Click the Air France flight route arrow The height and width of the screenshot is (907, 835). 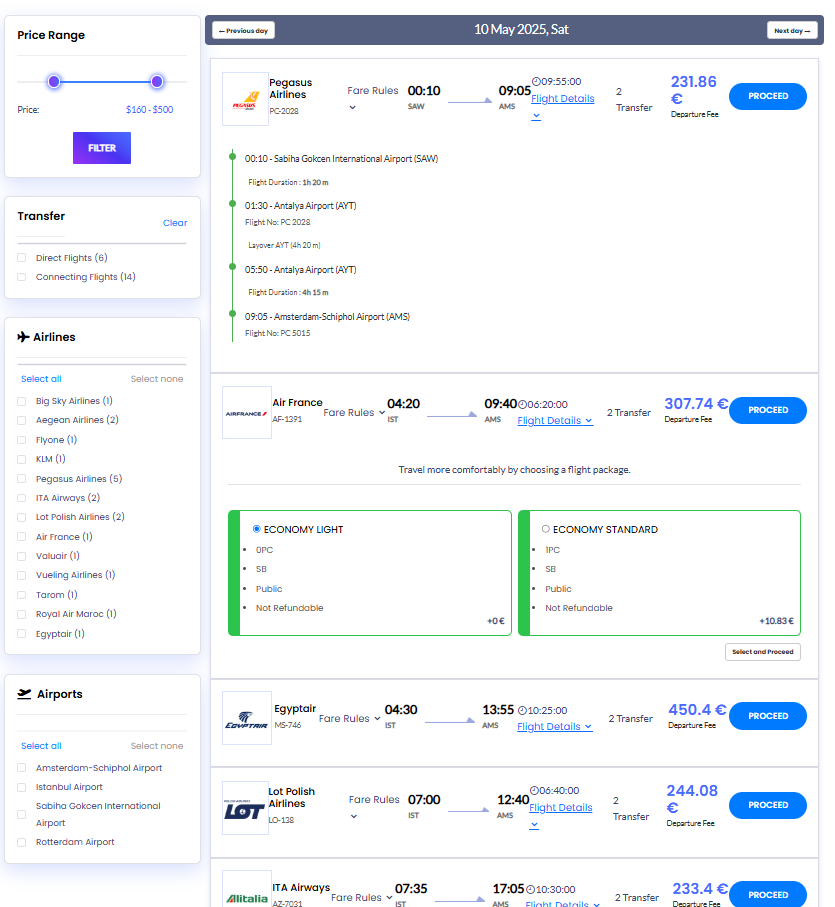(452, 415)
